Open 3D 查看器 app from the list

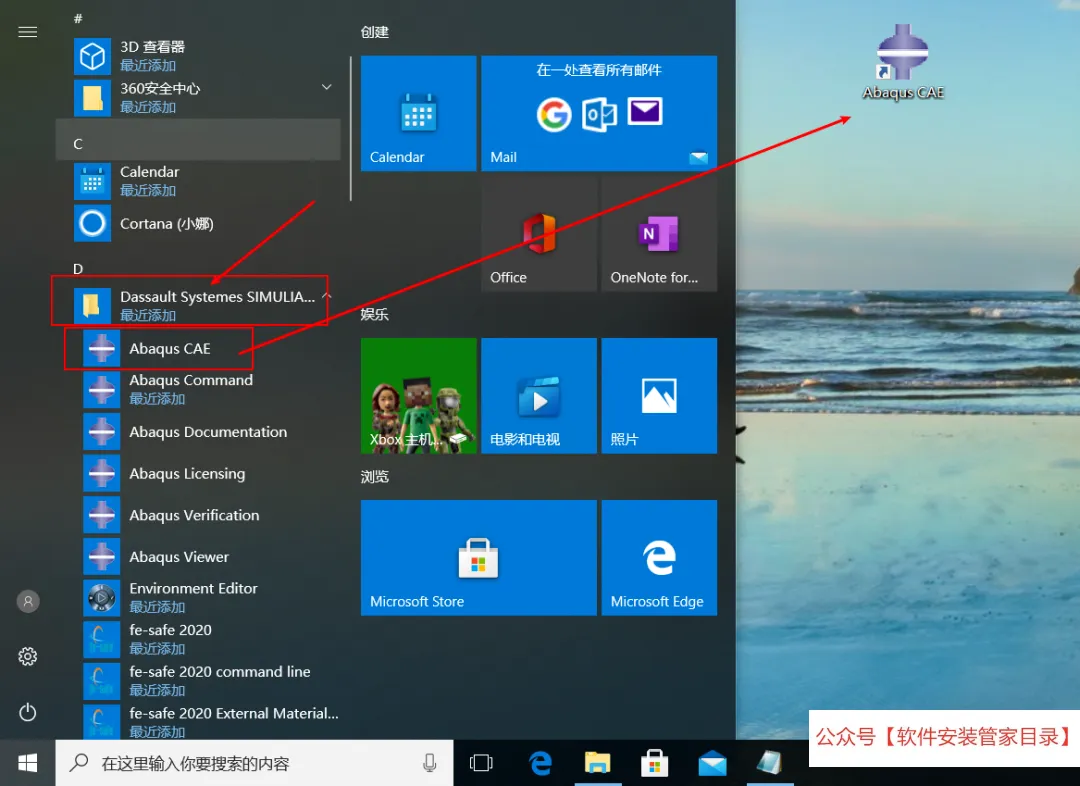(198, 56)
